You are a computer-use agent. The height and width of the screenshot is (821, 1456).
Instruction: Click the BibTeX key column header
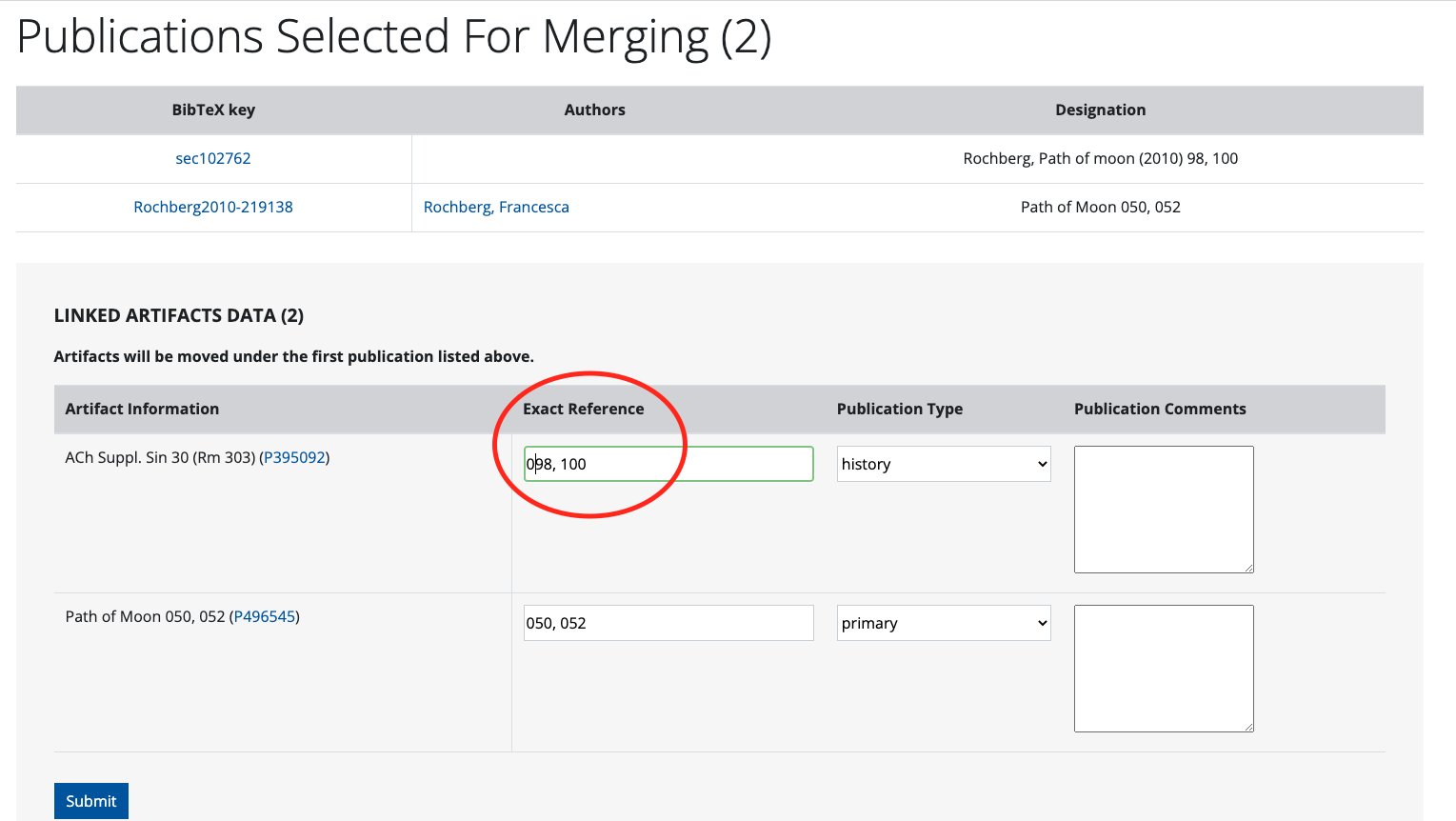tap(213, 110)
